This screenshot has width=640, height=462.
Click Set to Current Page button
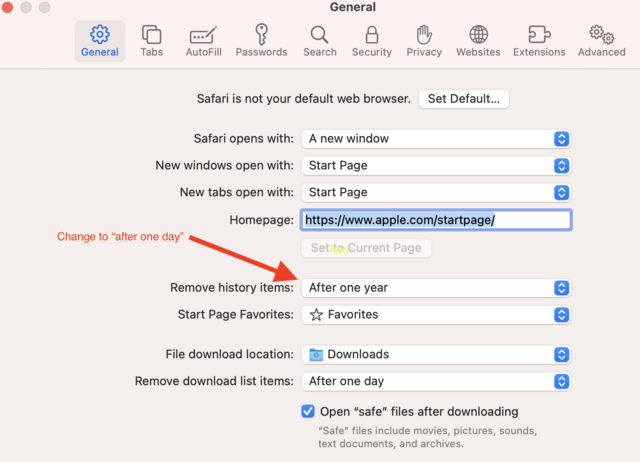pos(366,248)
